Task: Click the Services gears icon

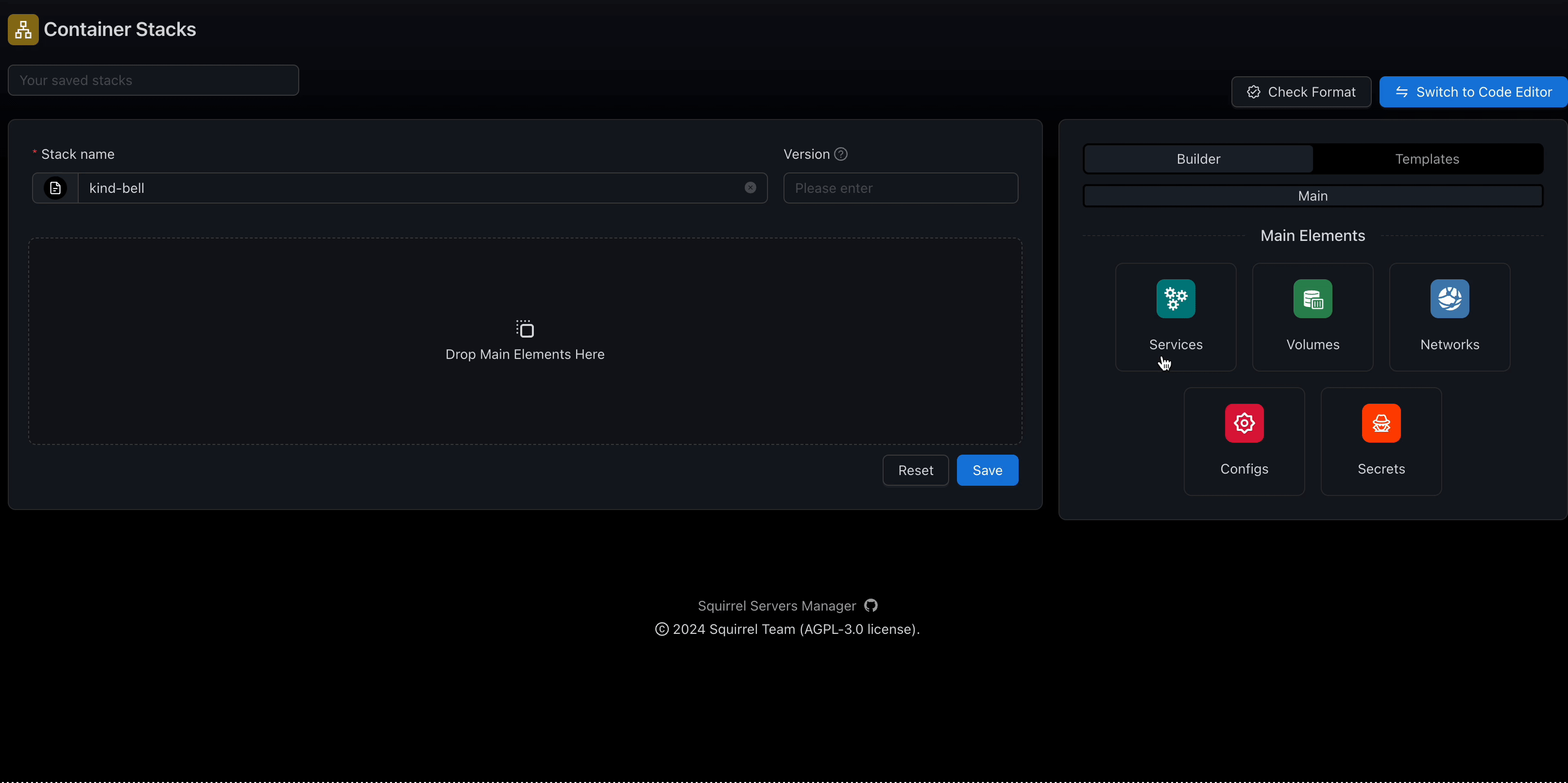Action: click(x=1176, y=299)
